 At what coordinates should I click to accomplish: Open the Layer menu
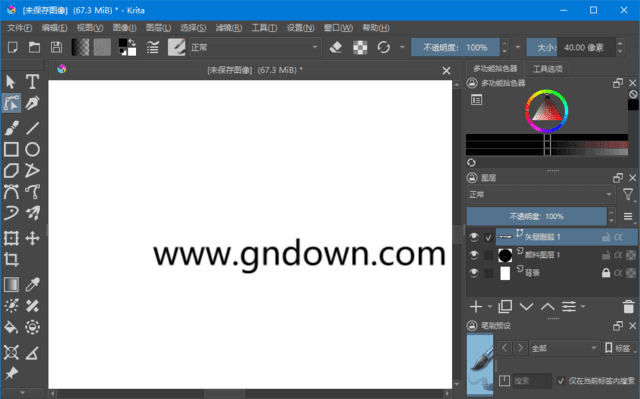pos(158,28)
